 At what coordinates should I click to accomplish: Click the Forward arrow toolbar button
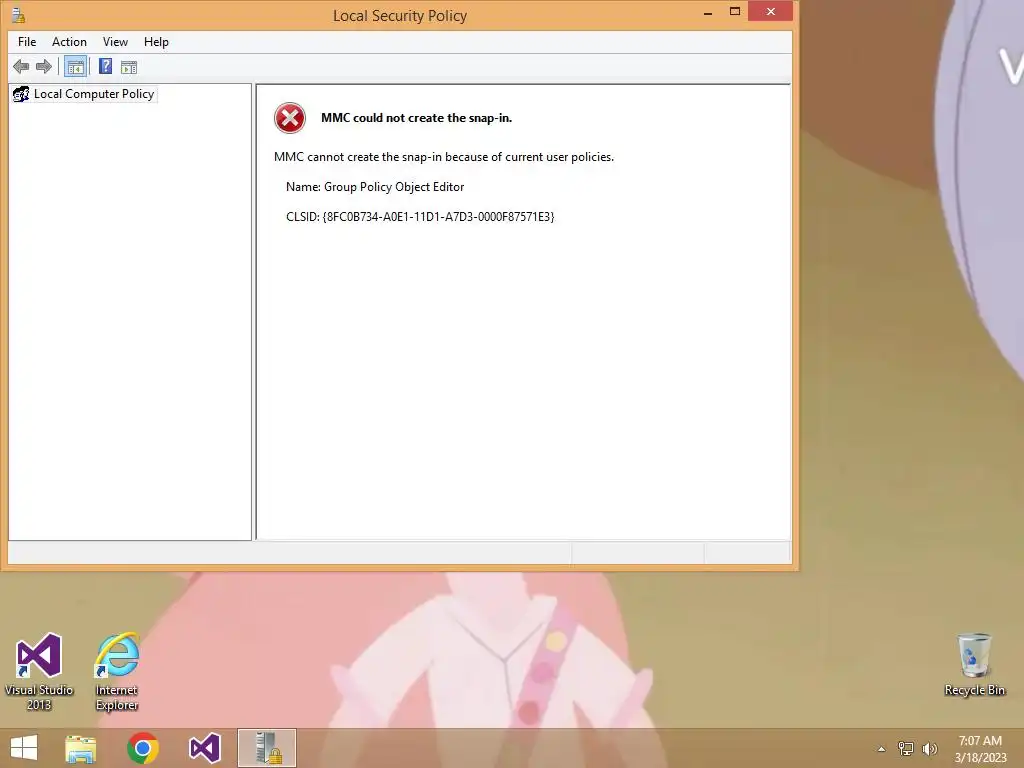[x=44, y=67]
